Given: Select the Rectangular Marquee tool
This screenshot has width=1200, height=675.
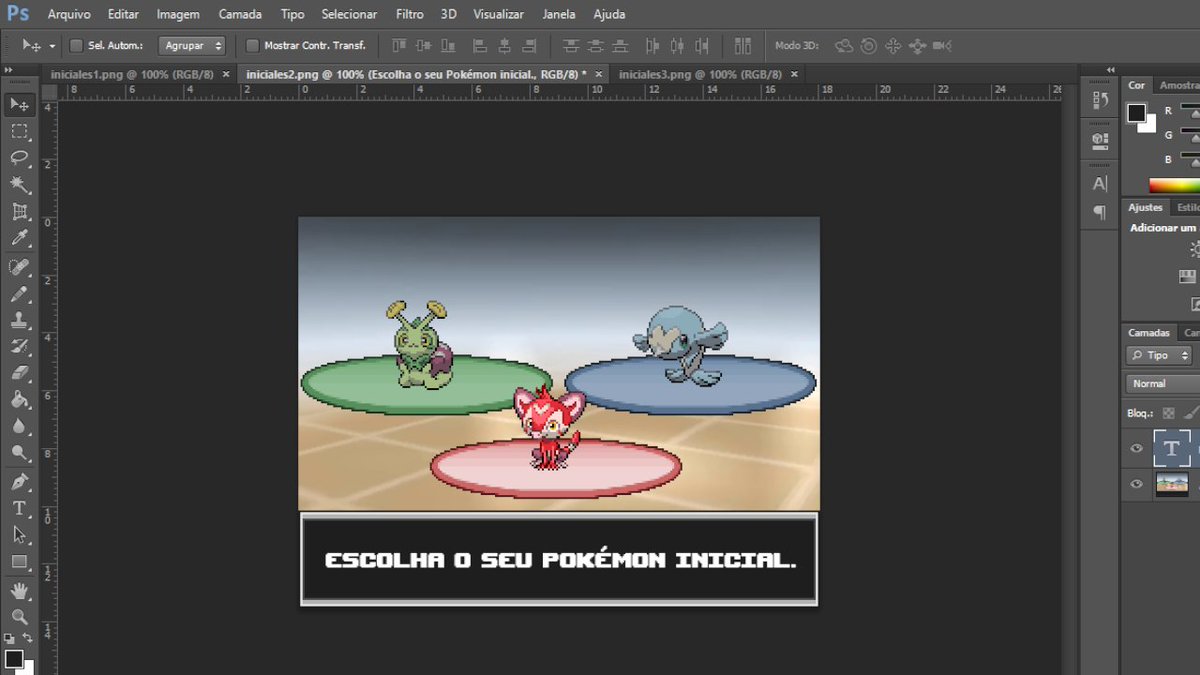Looking at the screenshot, I should tap(19, 131).
